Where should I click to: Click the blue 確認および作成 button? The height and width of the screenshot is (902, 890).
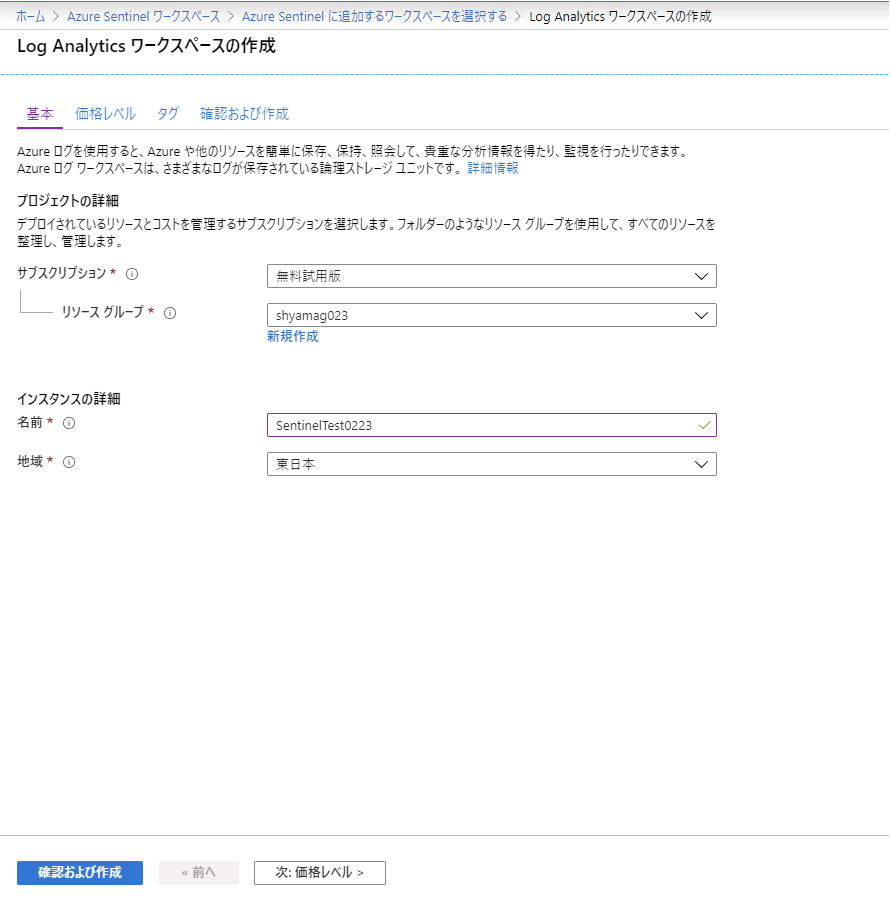tap(80, 873)
